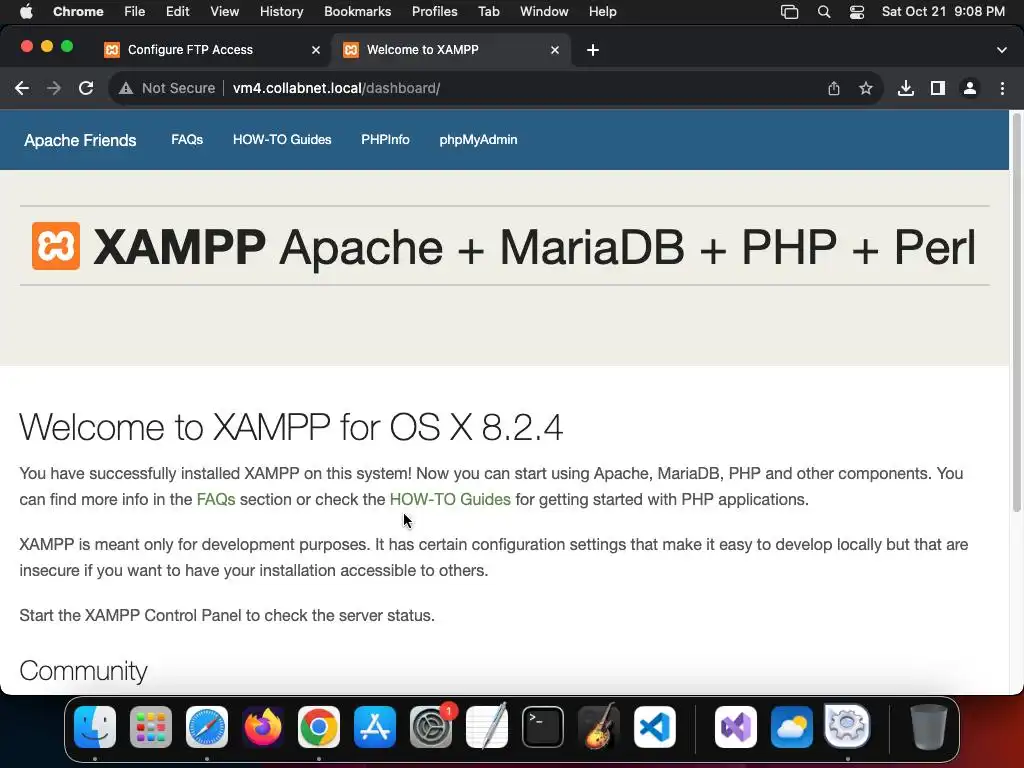Expand the tab search chevron
Screen dimensions: 1024x768
coord(1002,50)
